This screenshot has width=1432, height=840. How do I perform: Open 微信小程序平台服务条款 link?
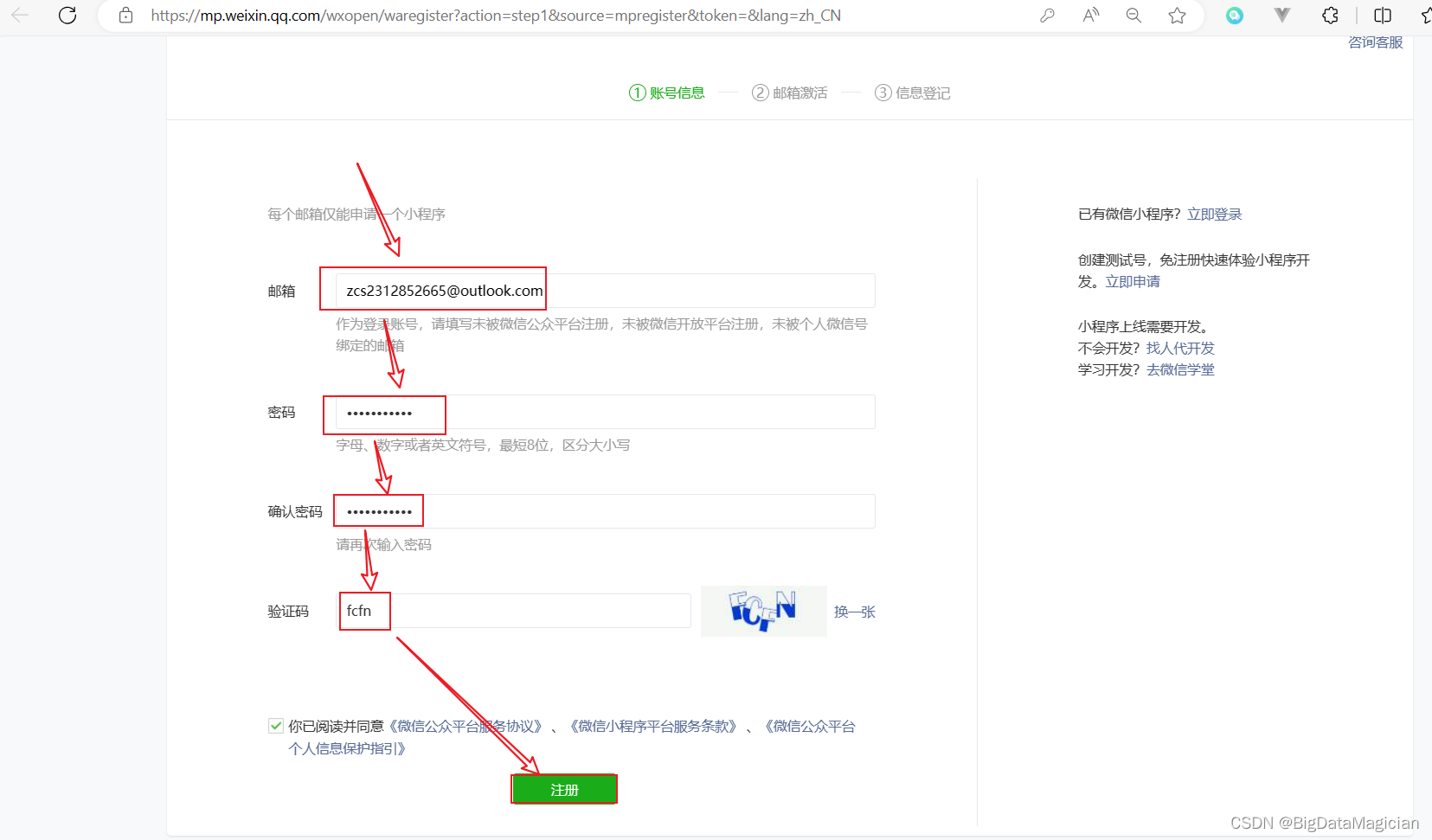(x=653, y=726)
